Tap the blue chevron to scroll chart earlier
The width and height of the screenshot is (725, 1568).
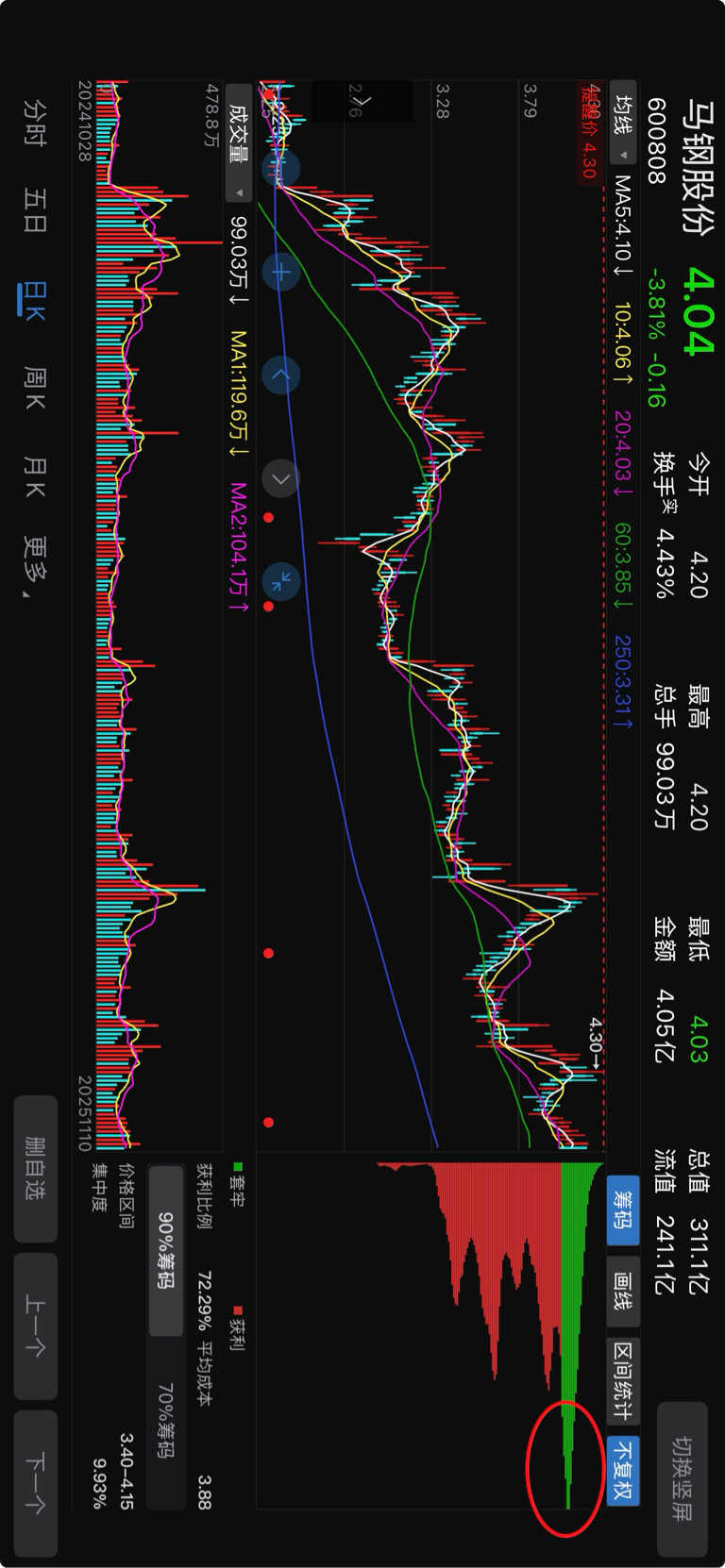click(280, 375)
